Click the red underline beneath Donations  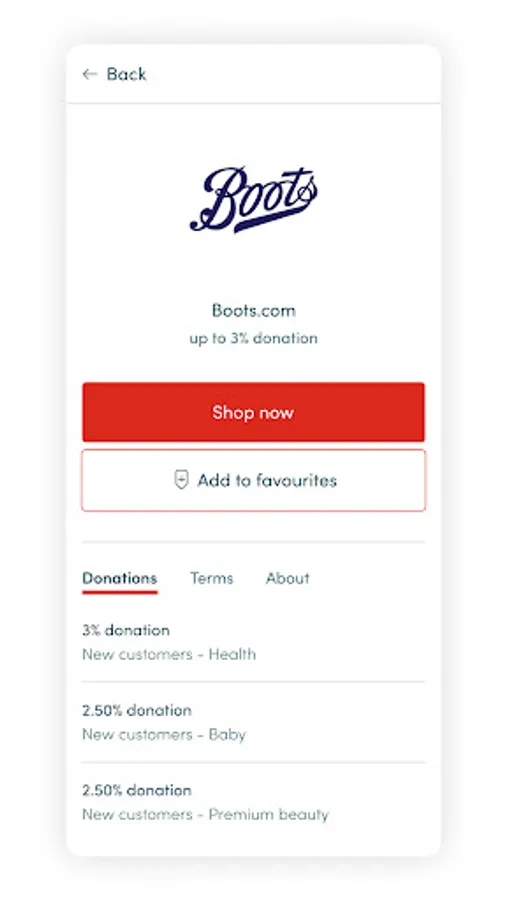pyautogui.click(x=119, y=592)
